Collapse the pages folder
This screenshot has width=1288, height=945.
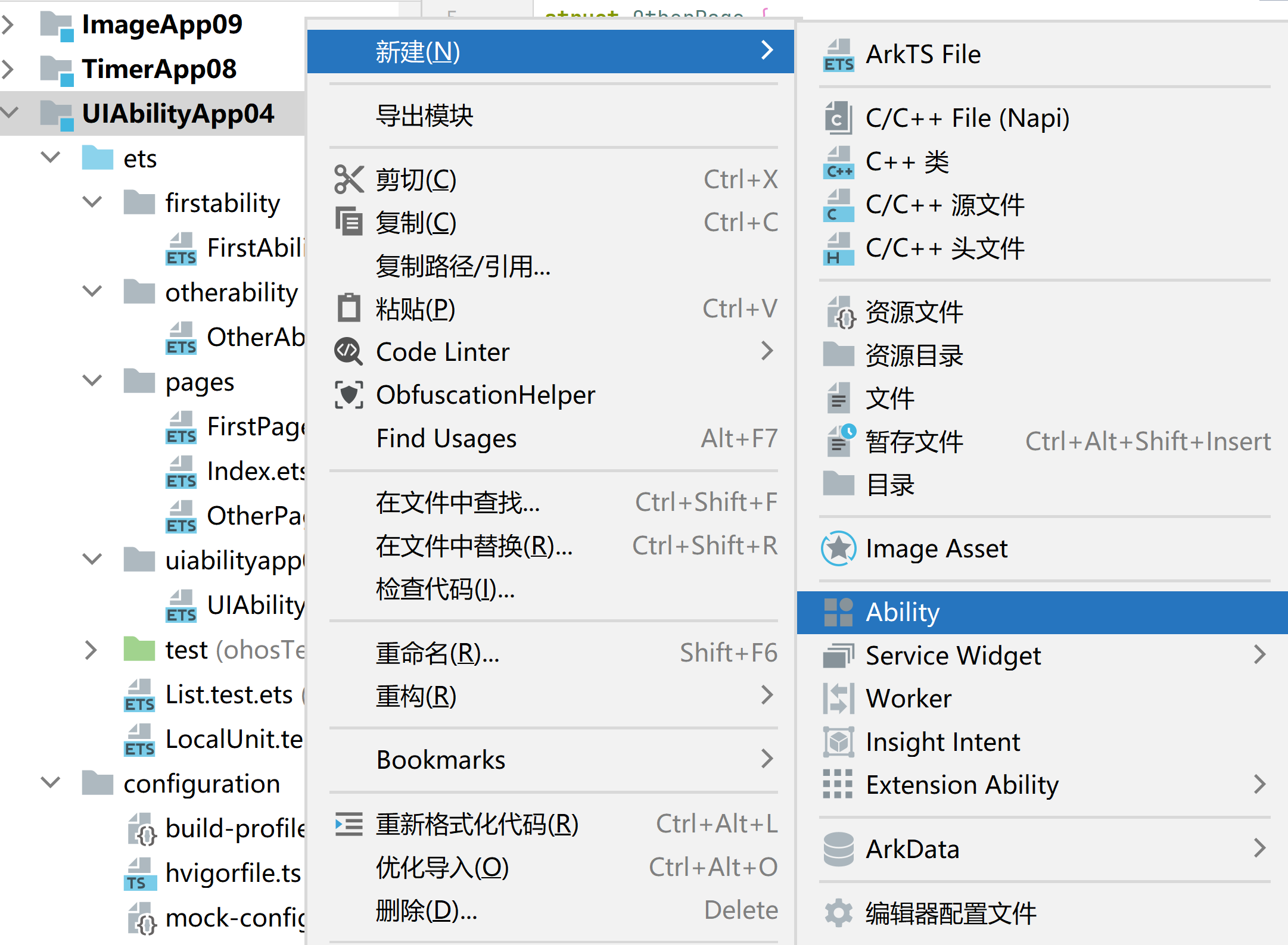tap(92, 381)
